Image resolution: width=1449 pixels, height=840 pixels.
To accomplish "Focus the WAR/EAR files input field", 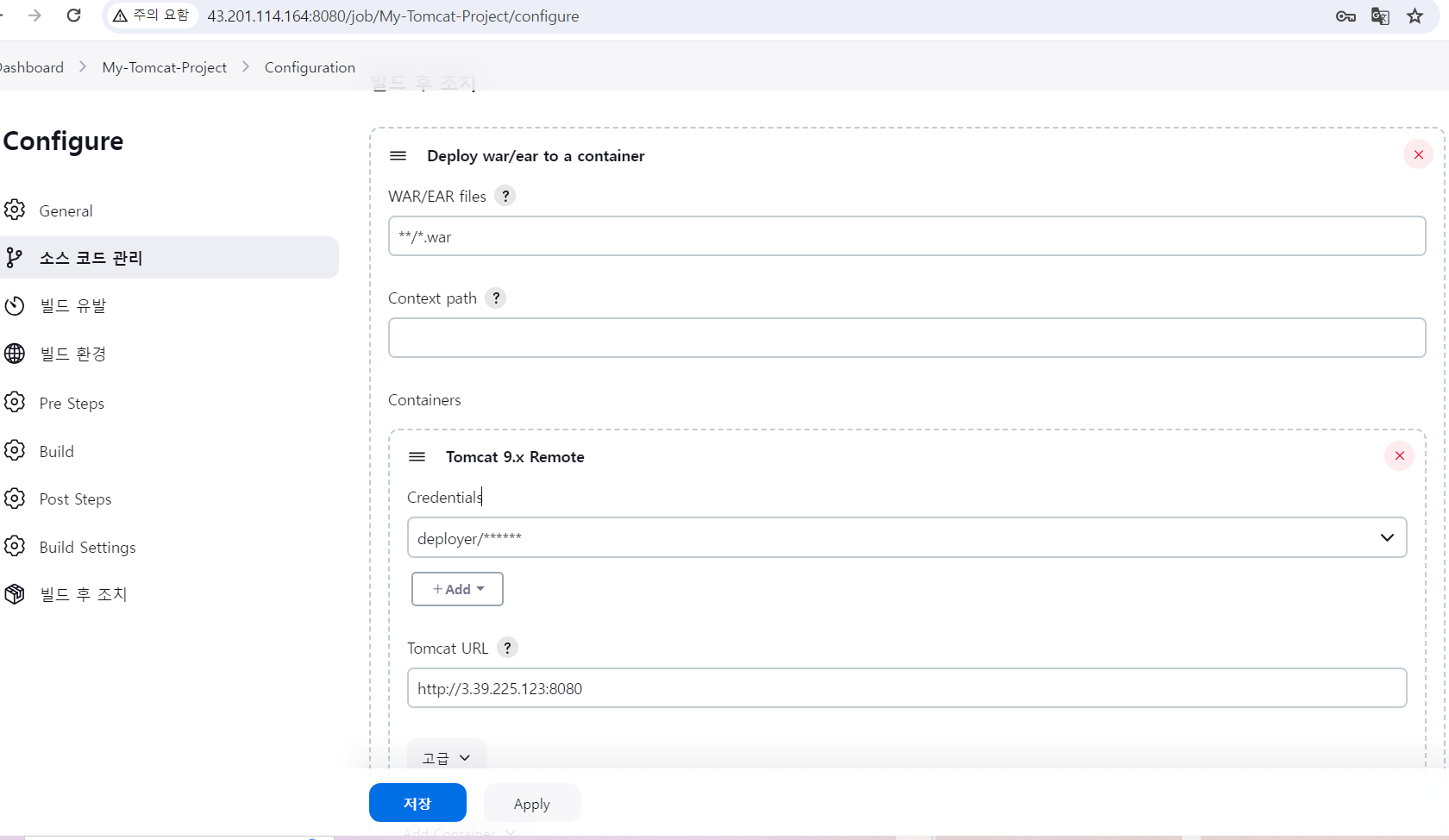I will (x=906, y=236).
